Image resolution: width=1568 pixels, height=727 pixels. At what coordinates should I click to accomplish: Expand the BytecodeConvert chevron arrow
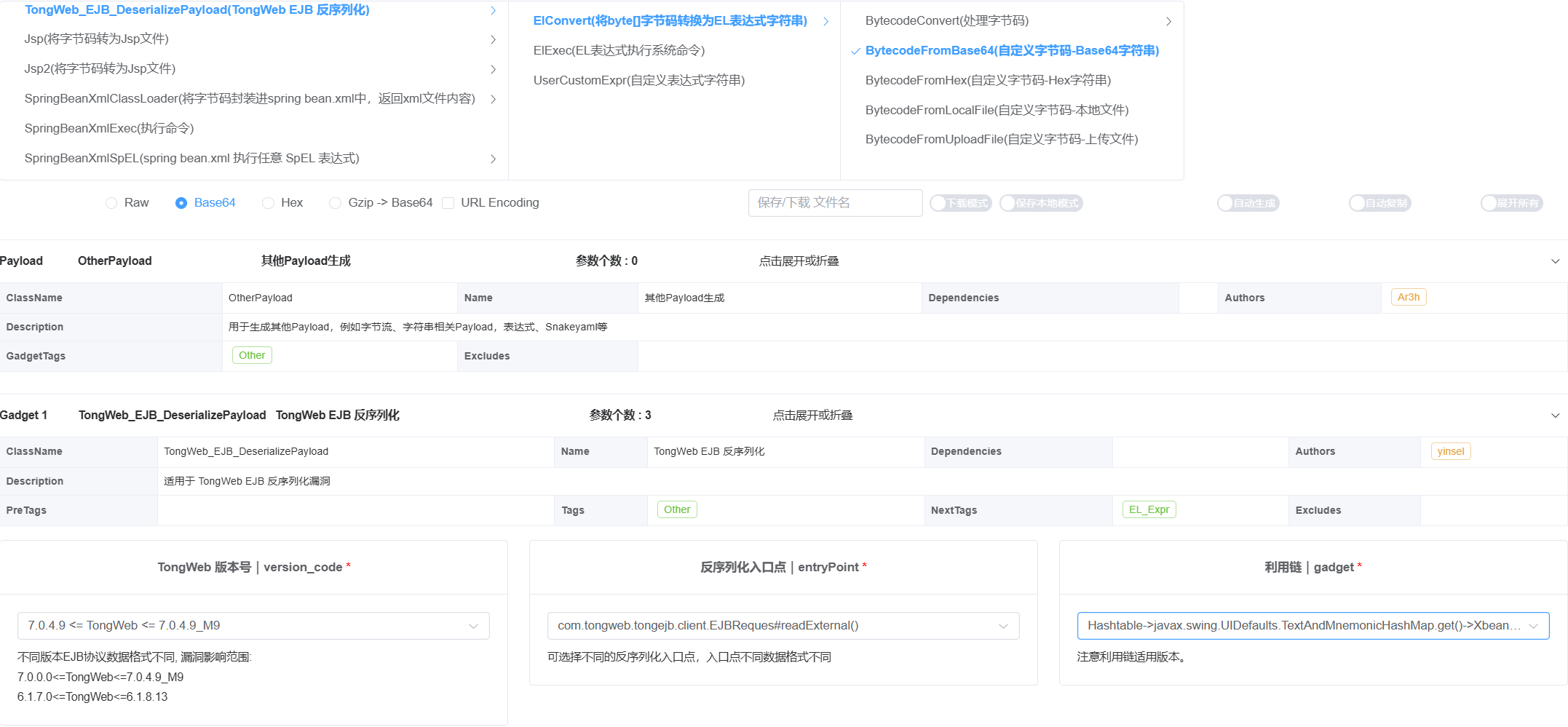pyautogui.click(x=1168, y=21)
